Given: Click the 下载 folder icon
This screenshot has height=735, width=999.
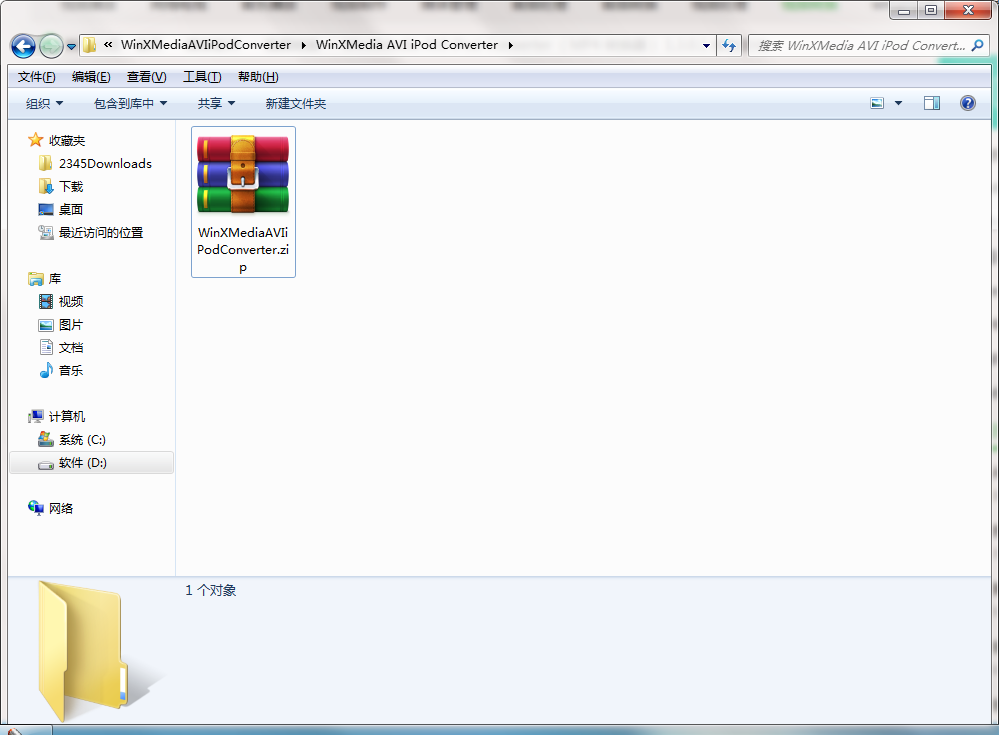Looking at the screenshot, I should coord(45,187).
